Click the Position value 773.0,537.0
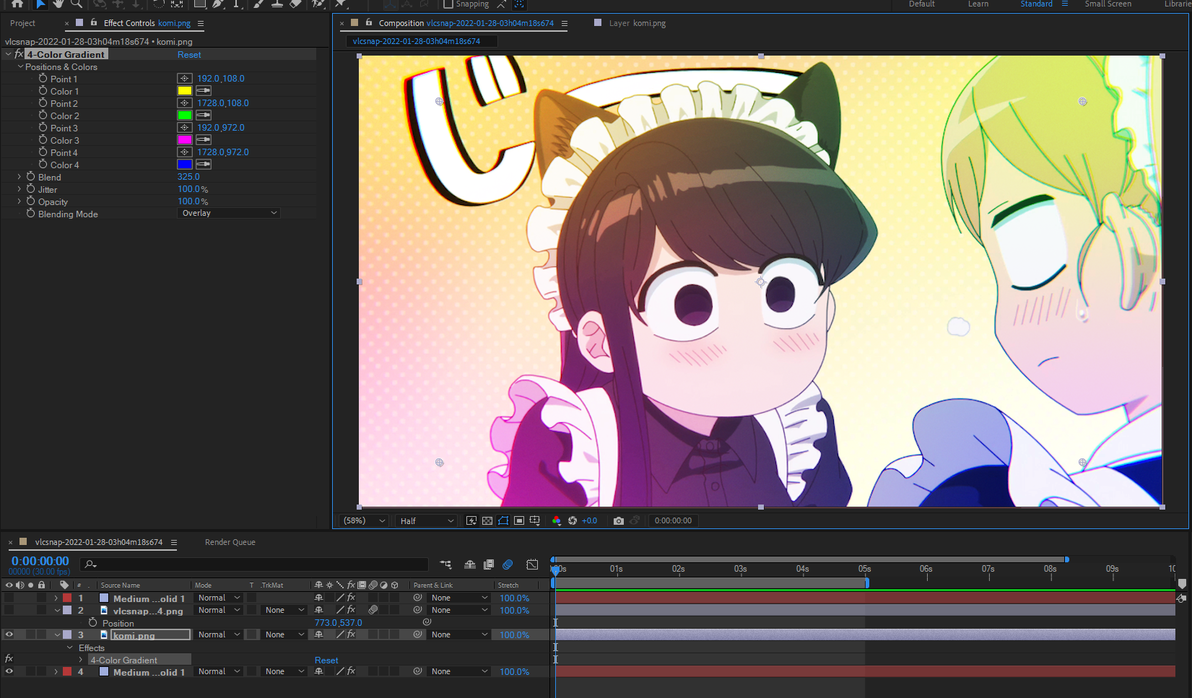Screen dimensions: 1192x698 [x=338, y=623]
